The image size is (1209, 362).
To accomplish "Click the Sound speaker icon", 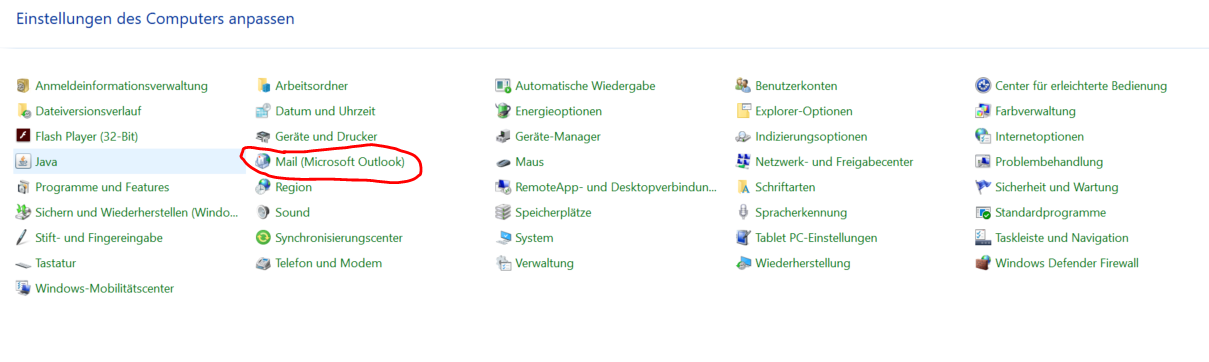I will [x=264, y=212].
